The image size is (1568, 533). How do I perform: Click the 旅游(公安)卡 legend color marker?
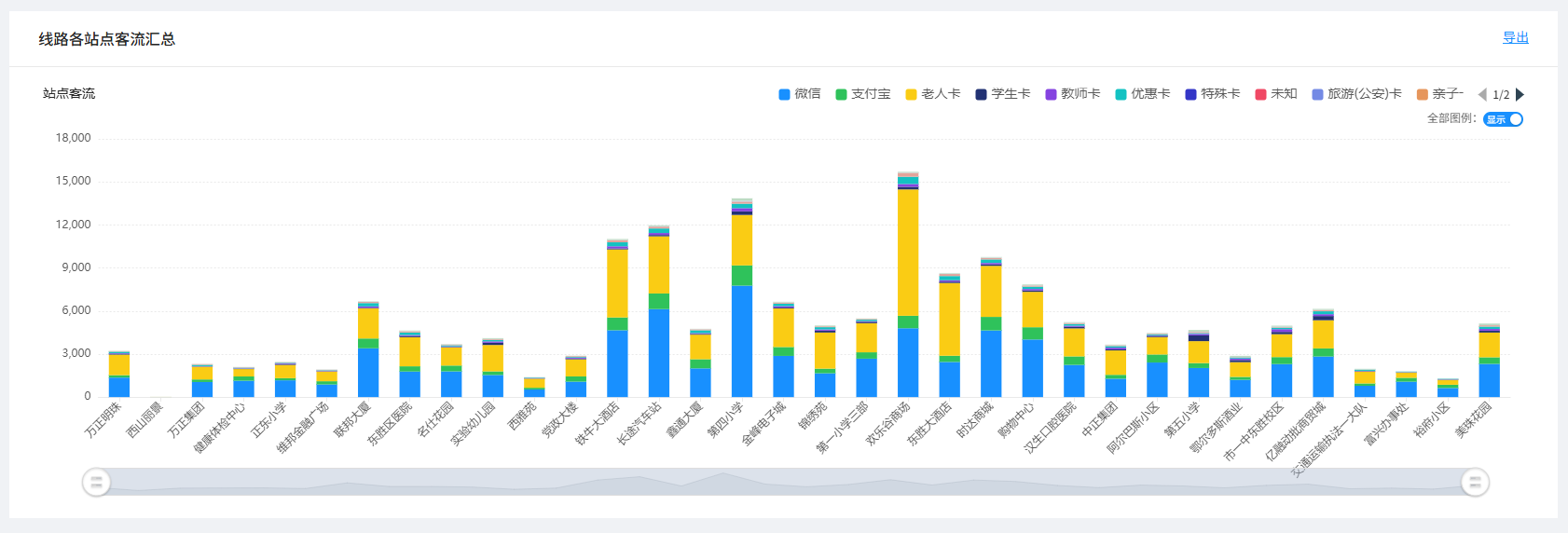pos(1317,94)
